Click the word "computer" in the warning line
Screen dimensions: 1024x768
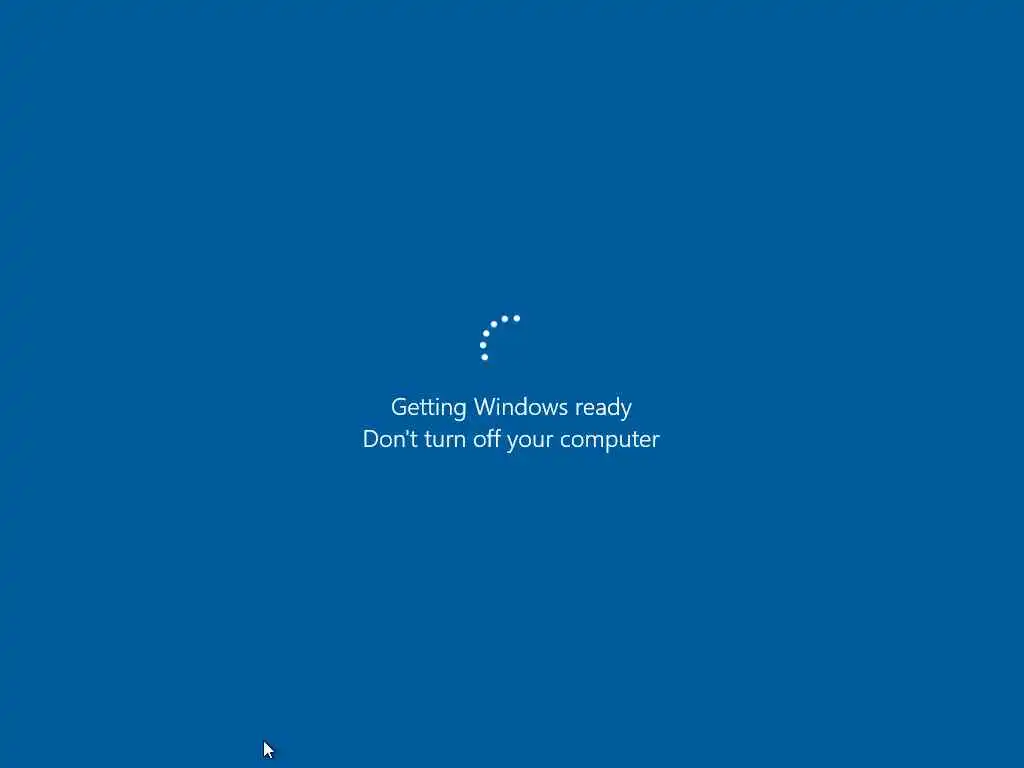coord(609,440)
